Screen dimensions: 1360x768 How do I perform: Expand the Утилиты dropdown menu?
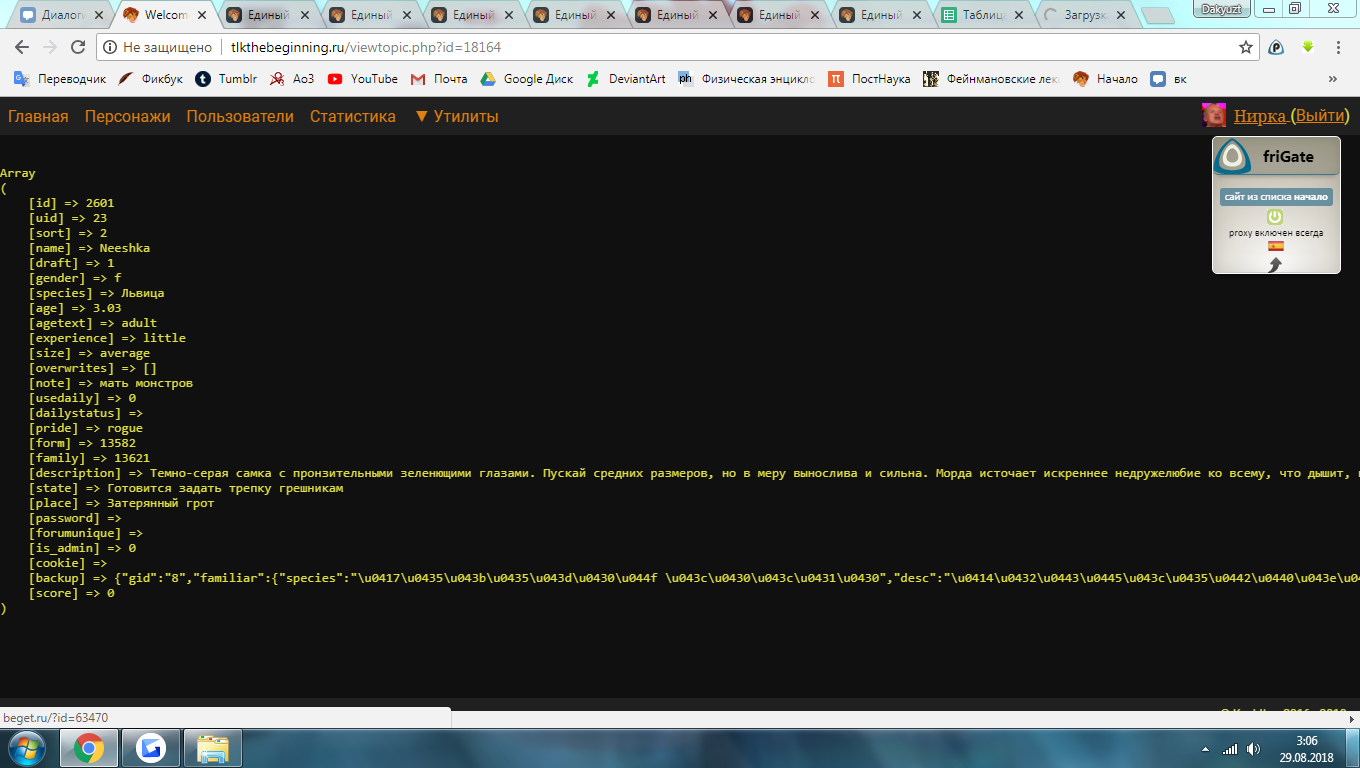456,116
